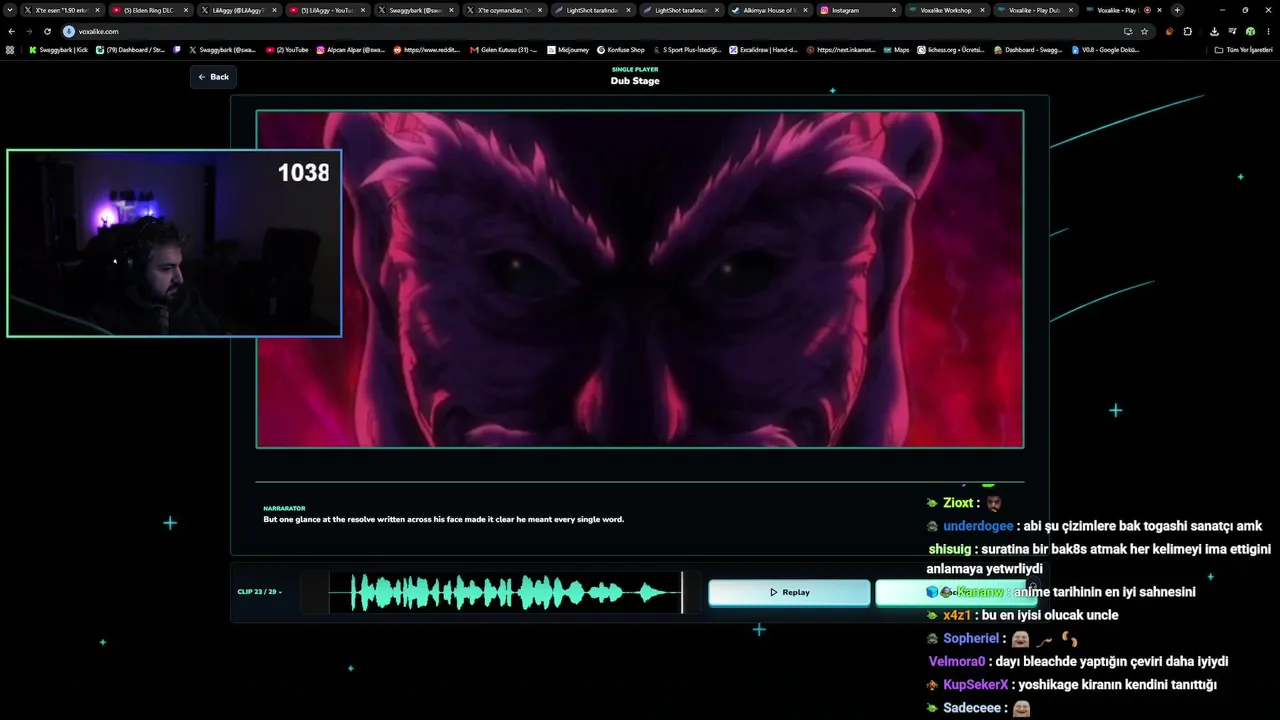Click the webcam overlay thumbnail
The height and width of the screenshot is (720, 1280).
click(174, 243)
